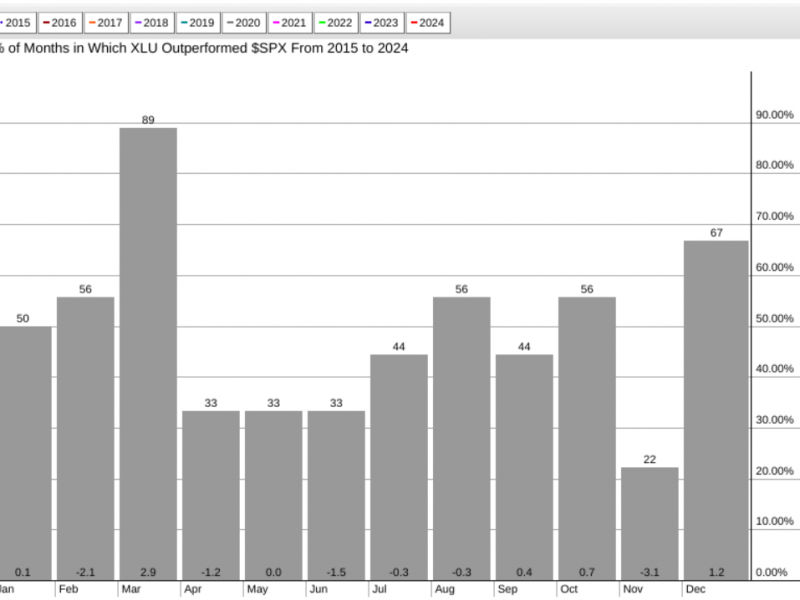Select the gray December bar
800x600 pixels.
(x=716, y=411)
